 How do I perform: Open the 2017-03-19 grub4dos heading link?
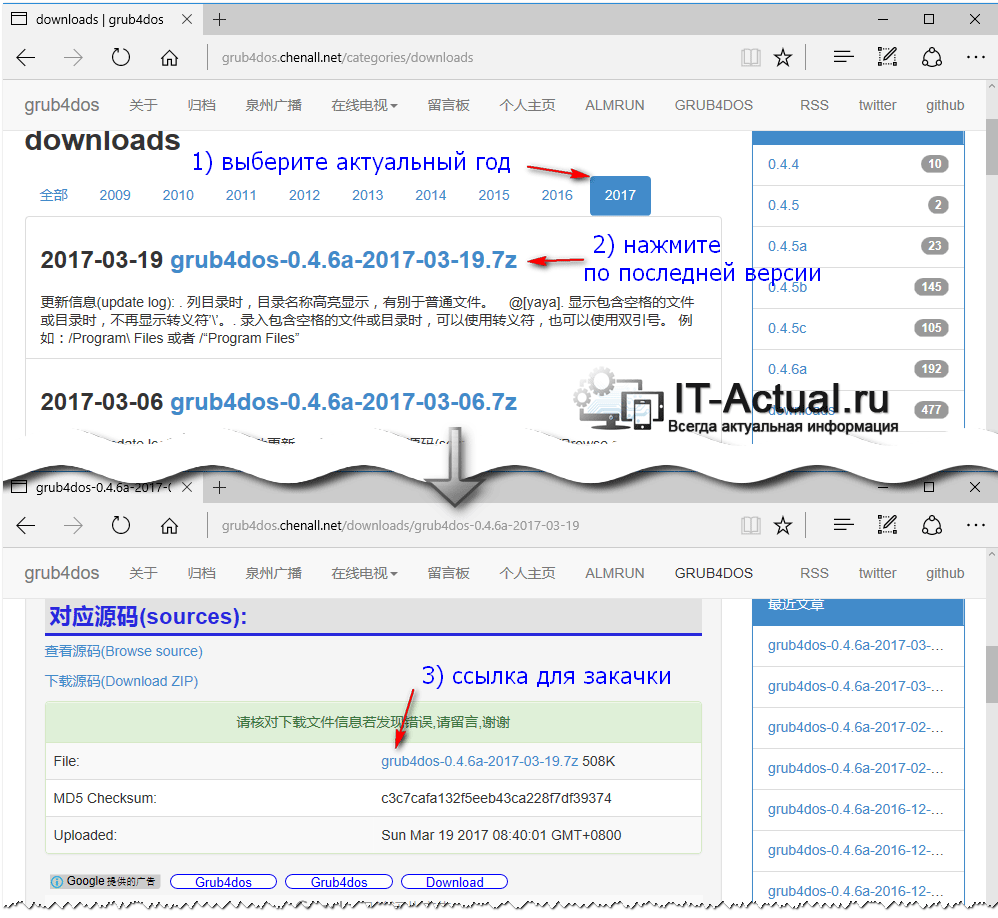click(x=343, y=260)
